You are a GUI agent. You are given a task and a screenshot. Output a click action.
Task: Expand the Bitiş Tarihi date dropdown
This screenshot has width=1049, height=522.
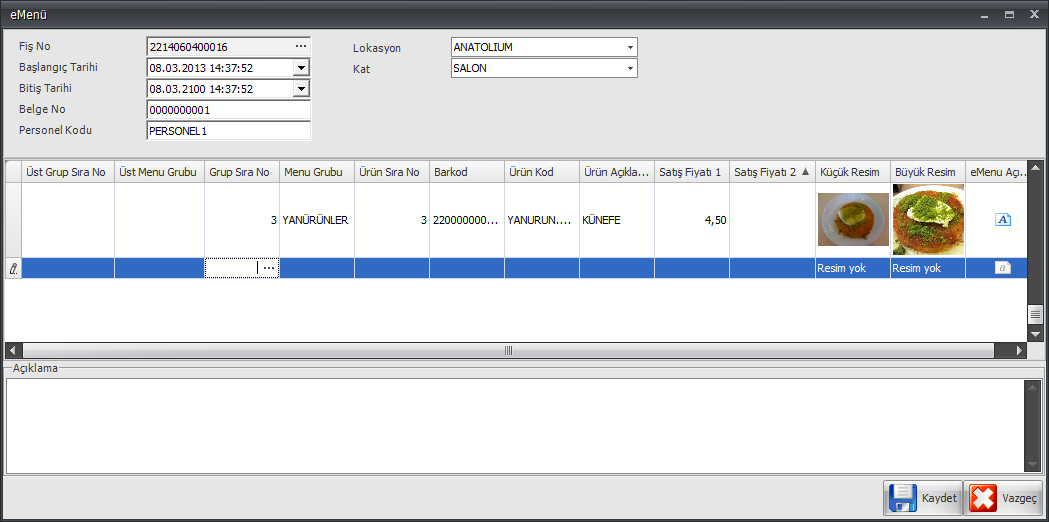[301, 89]
